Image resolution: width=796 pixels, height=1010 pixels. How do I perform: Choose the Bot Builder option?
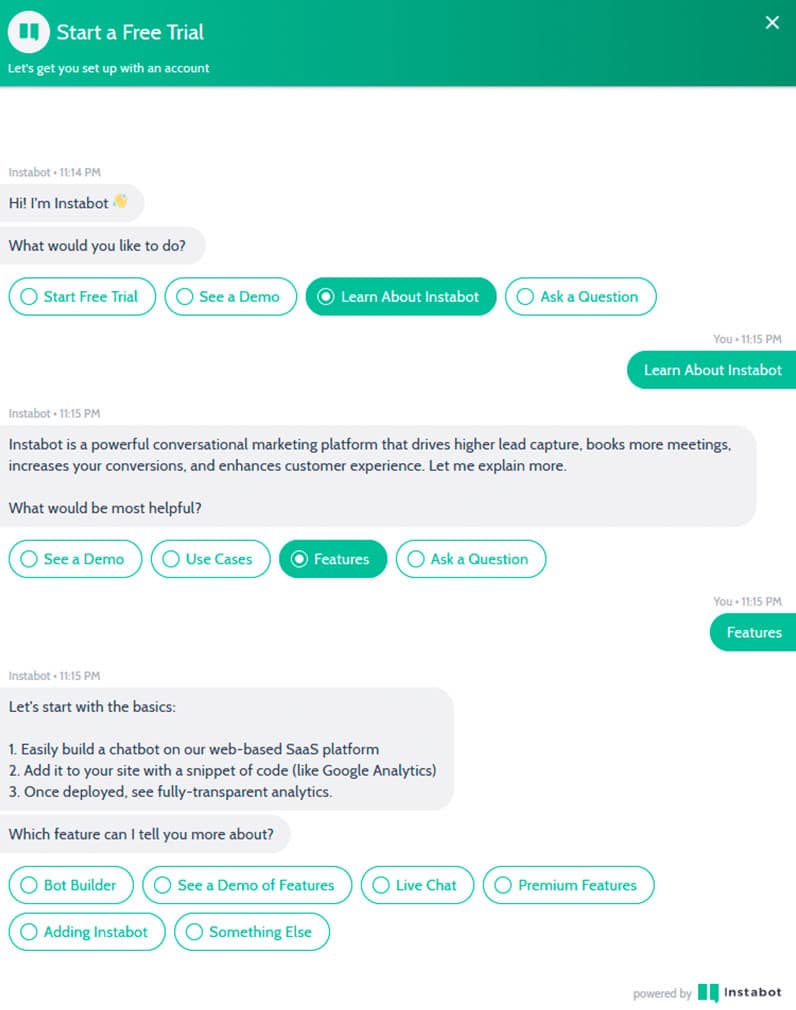(71, 885)
